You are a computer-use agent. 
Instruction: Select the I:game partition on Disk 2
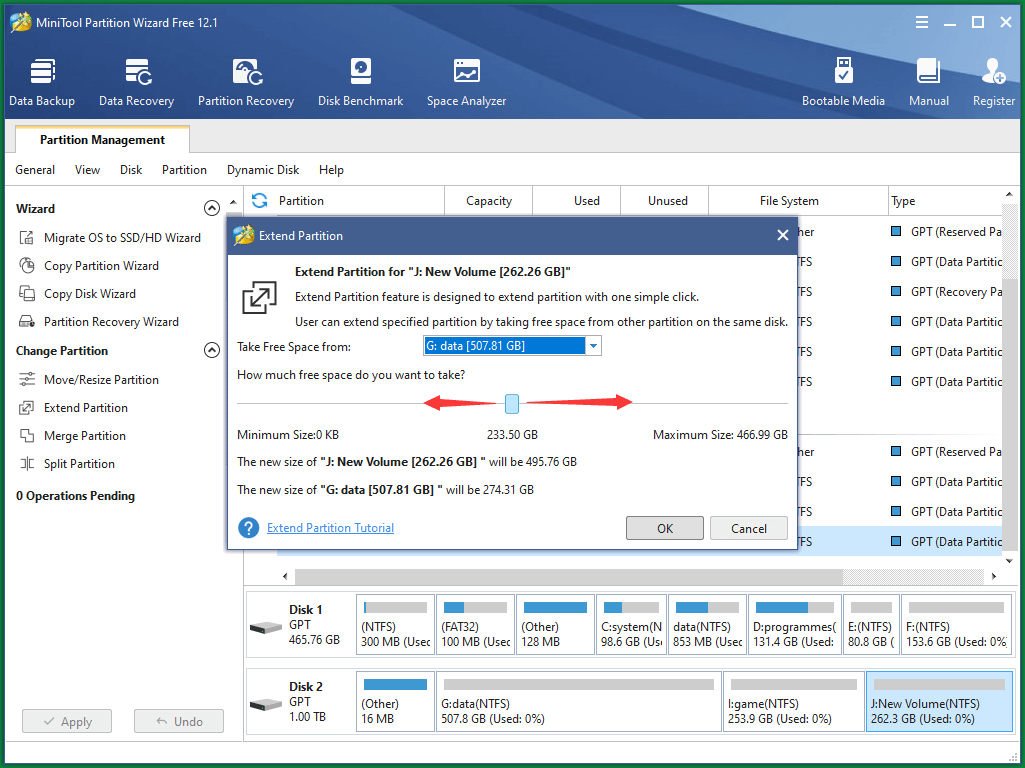794,701
